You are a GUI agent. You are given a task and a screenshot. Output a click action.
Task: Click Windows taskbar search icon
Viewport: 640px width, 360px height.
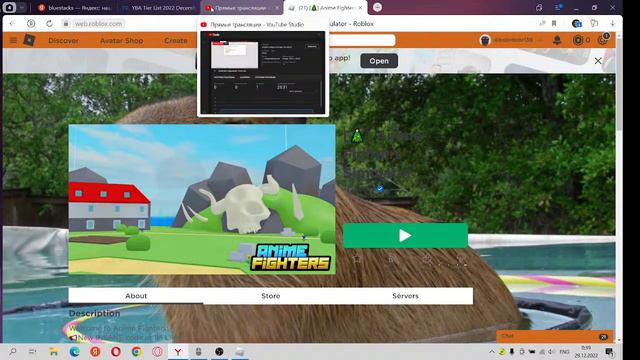(x=13, y=351)
